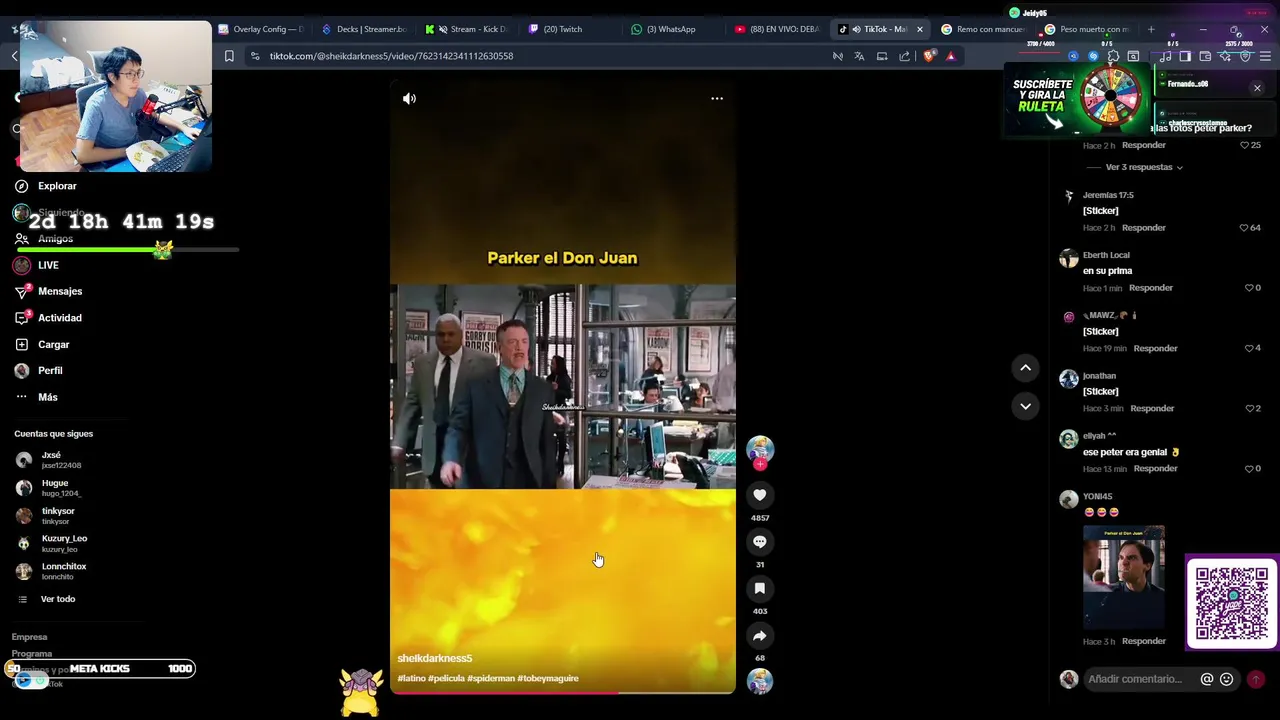Bookmark page with address bar icon

(x=229, y=56)
